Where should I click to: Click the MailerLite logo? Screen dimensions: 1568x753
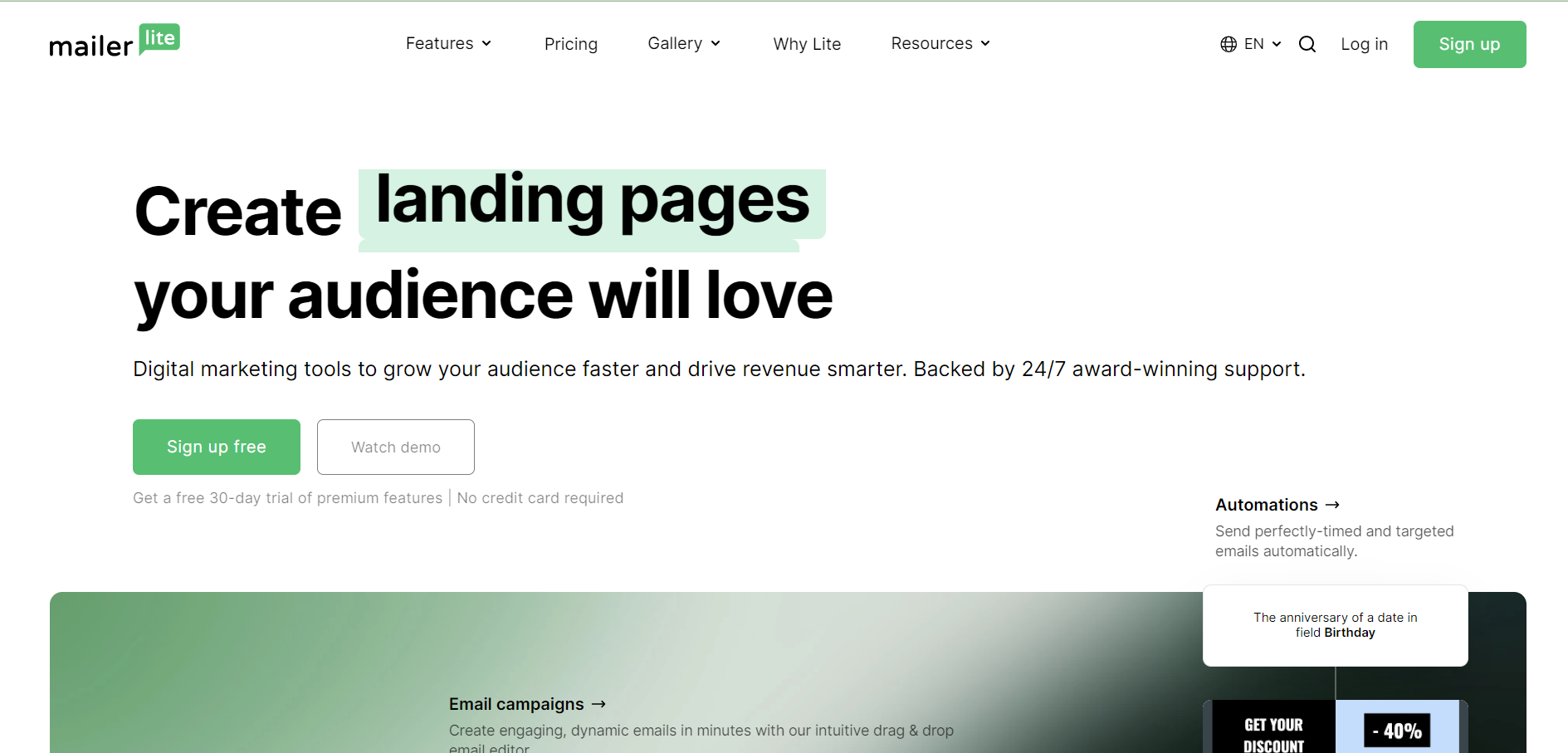pos(114,42)
